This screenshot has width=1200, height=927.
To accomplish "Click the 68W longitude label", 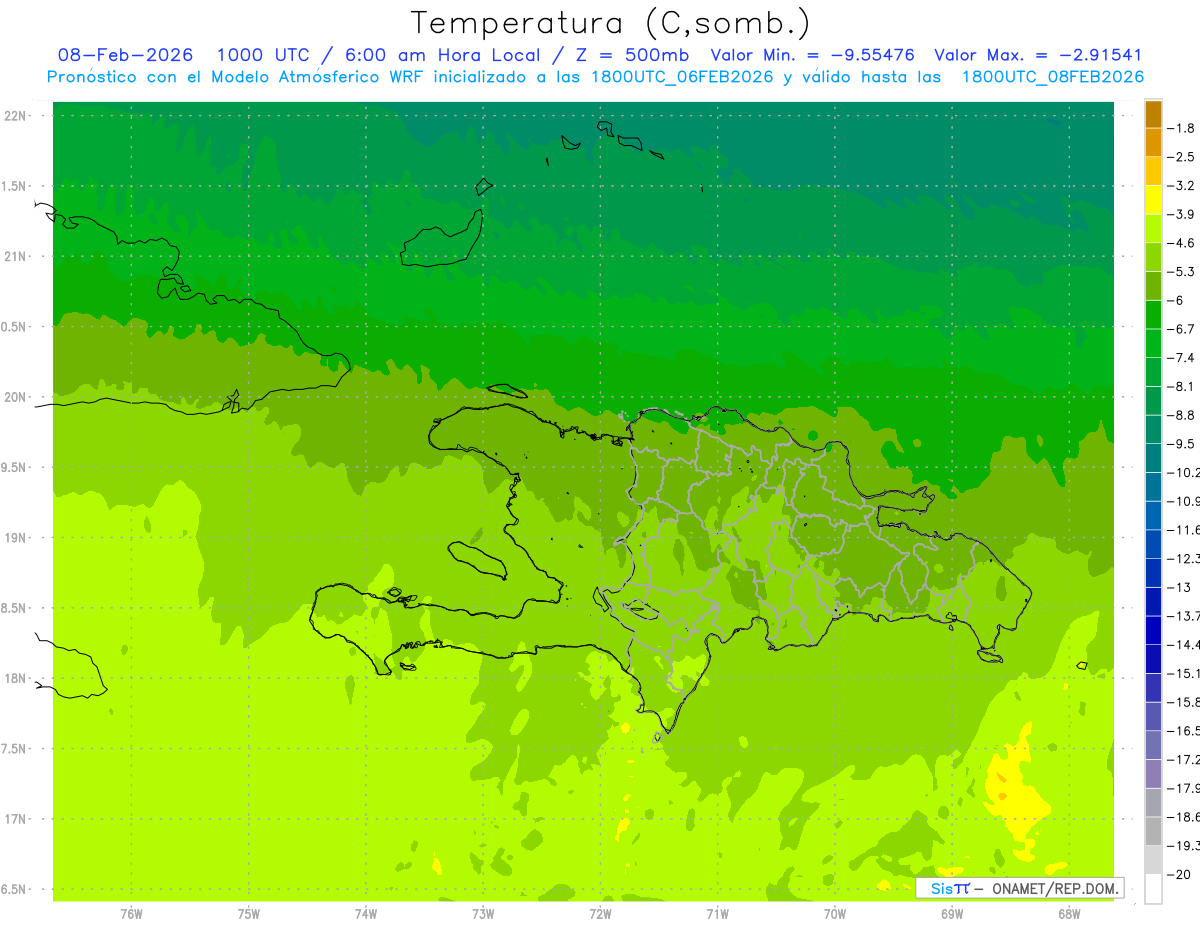I will coord(1068,913).
